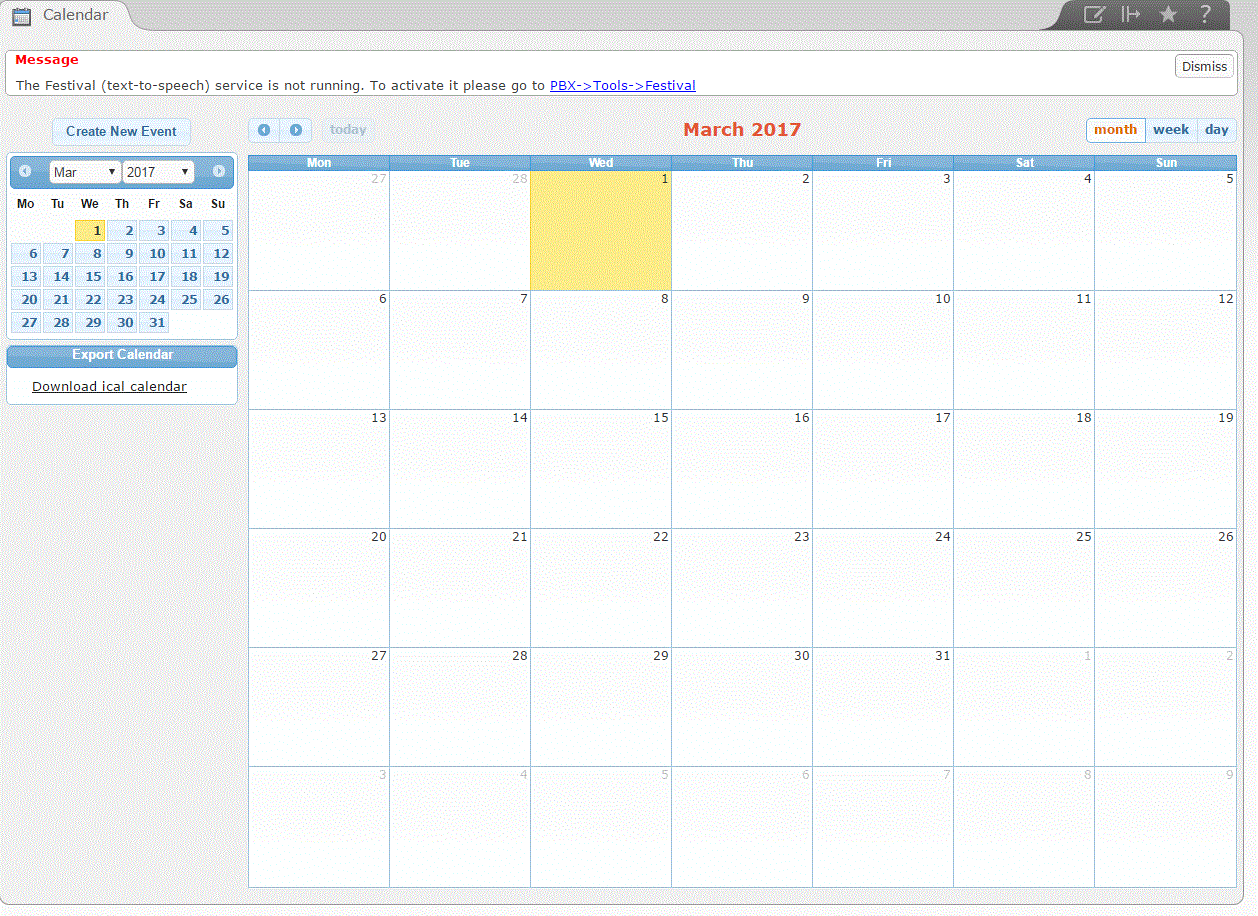Click the today button
The width and height of the screenshot is (1258, 916).
348,130
